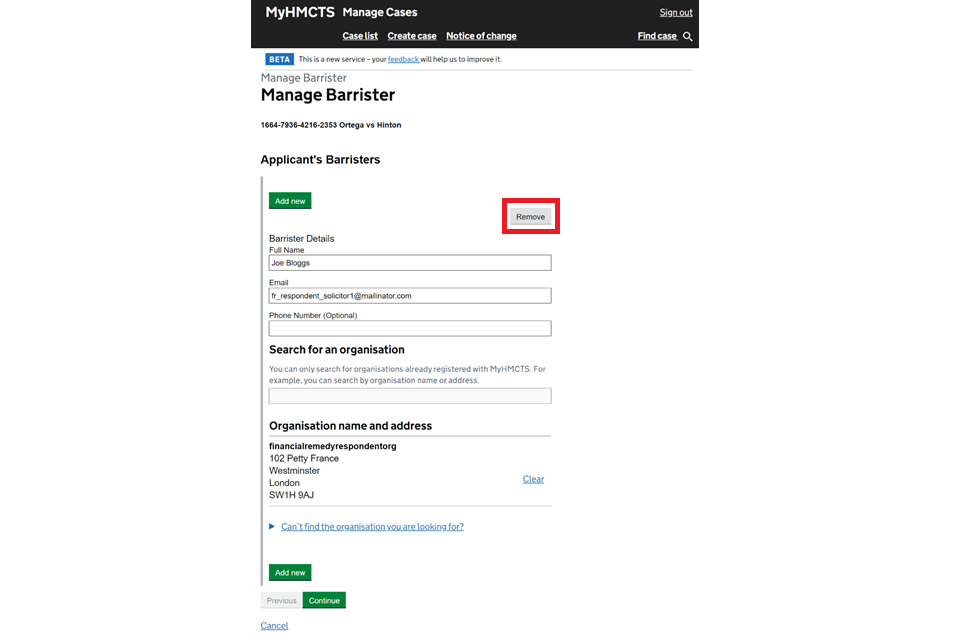This screenshot has height=640, width=960.
Task: Click the MyHMCTS logo text
Action: point(299,13)
